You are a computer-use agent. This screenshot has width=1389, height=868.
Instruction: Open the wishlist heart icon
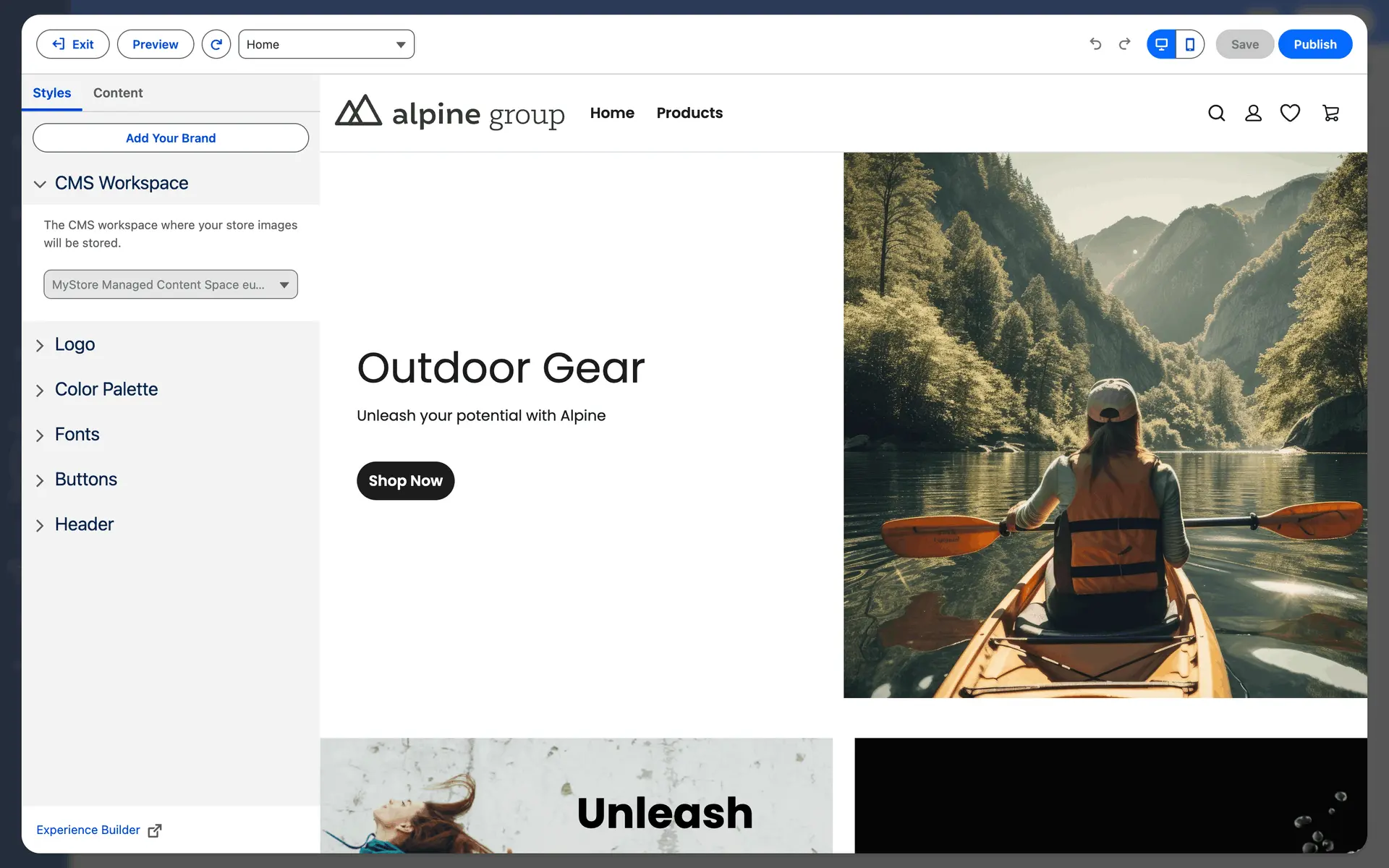(1290, 113)
